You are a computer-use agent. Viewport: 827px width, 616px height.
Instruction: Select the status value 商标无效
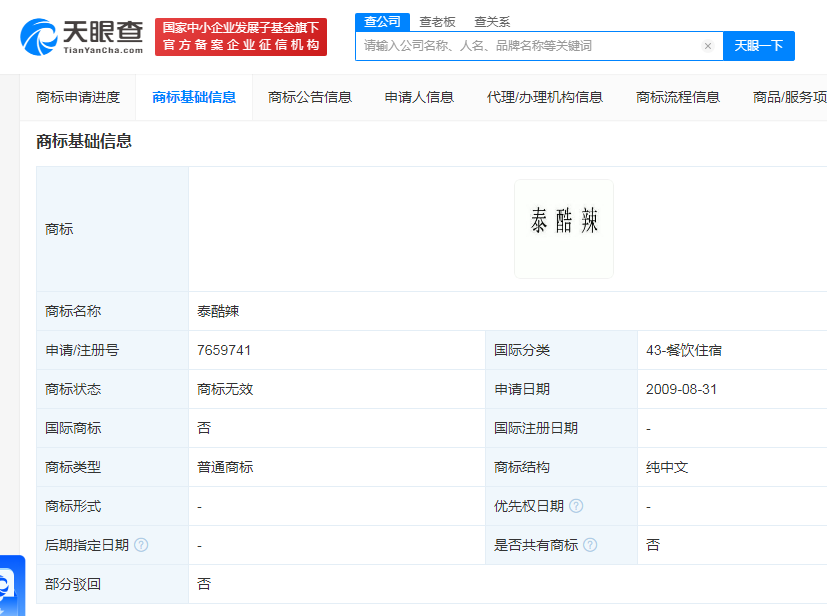pyautogui.click(x=225, y=389)
